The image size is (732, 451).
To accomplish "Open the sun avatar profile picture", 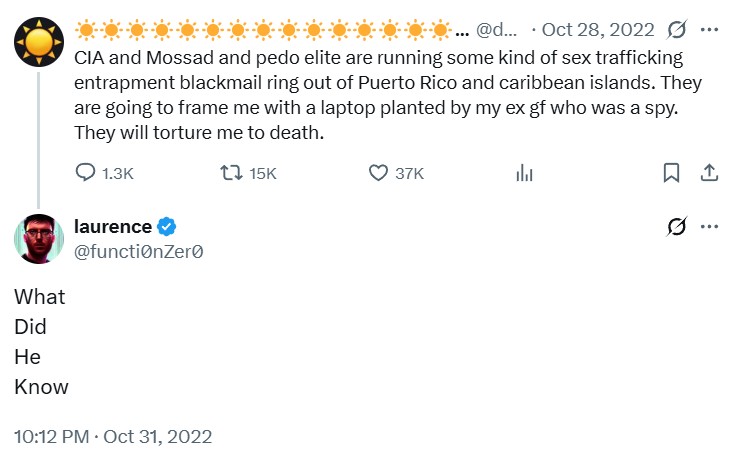I will [39, 41].
